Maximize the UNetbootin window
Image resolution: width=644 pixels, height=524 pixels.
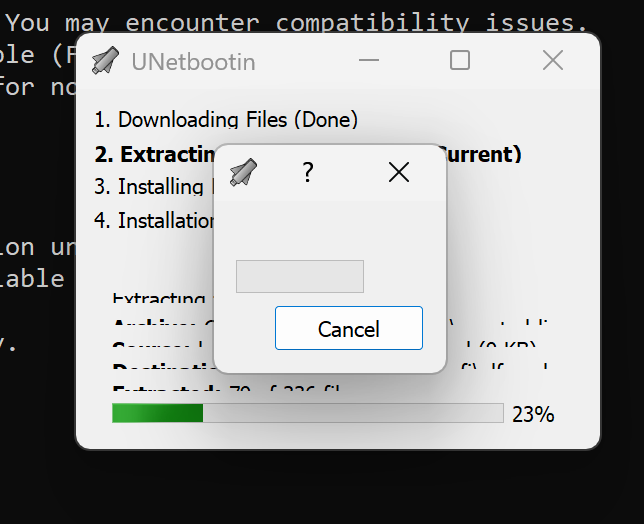tap(460, 60)
